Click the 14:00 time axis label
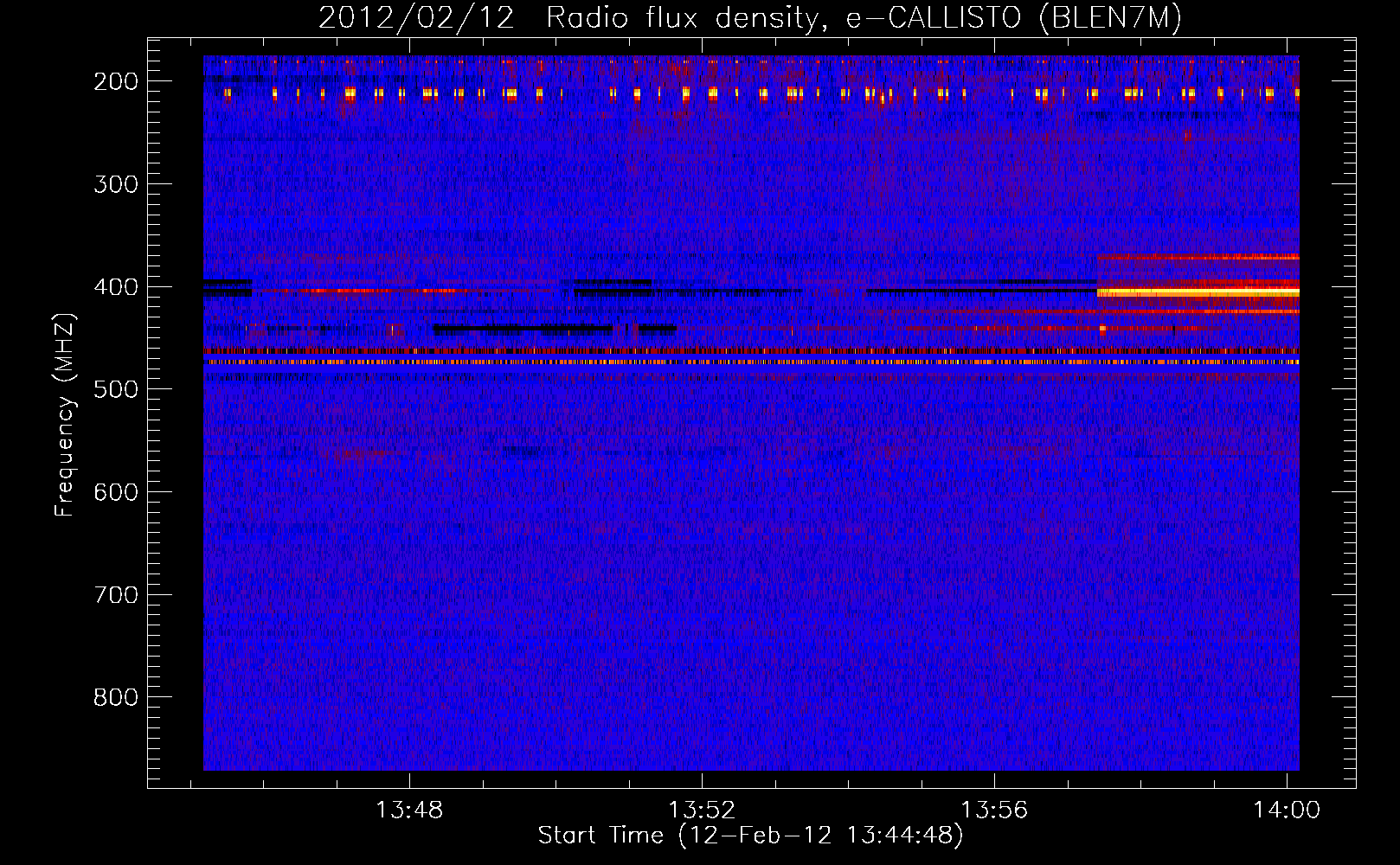The image size is (1400, 865). (x=1287, y=811)
